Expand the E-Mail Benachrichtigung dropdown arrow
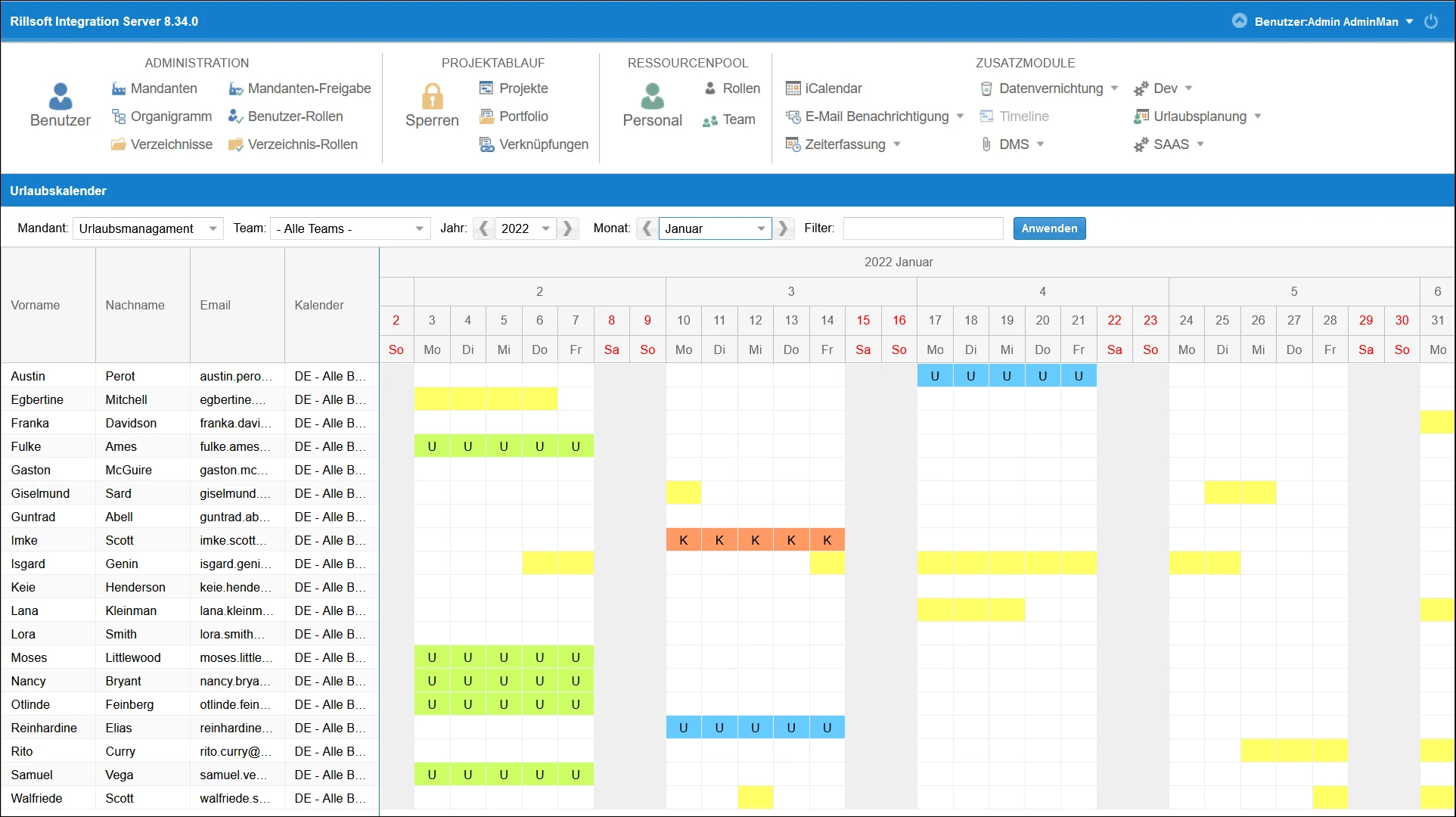 pos(960,116)
